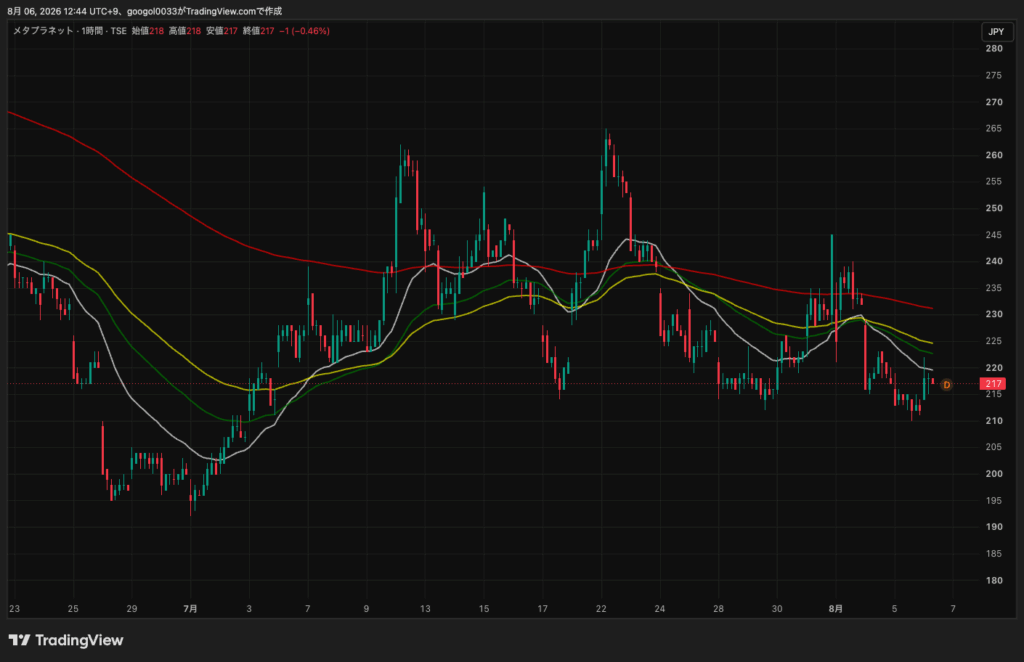Click the 始値218 open value in legend

[148, 31]
